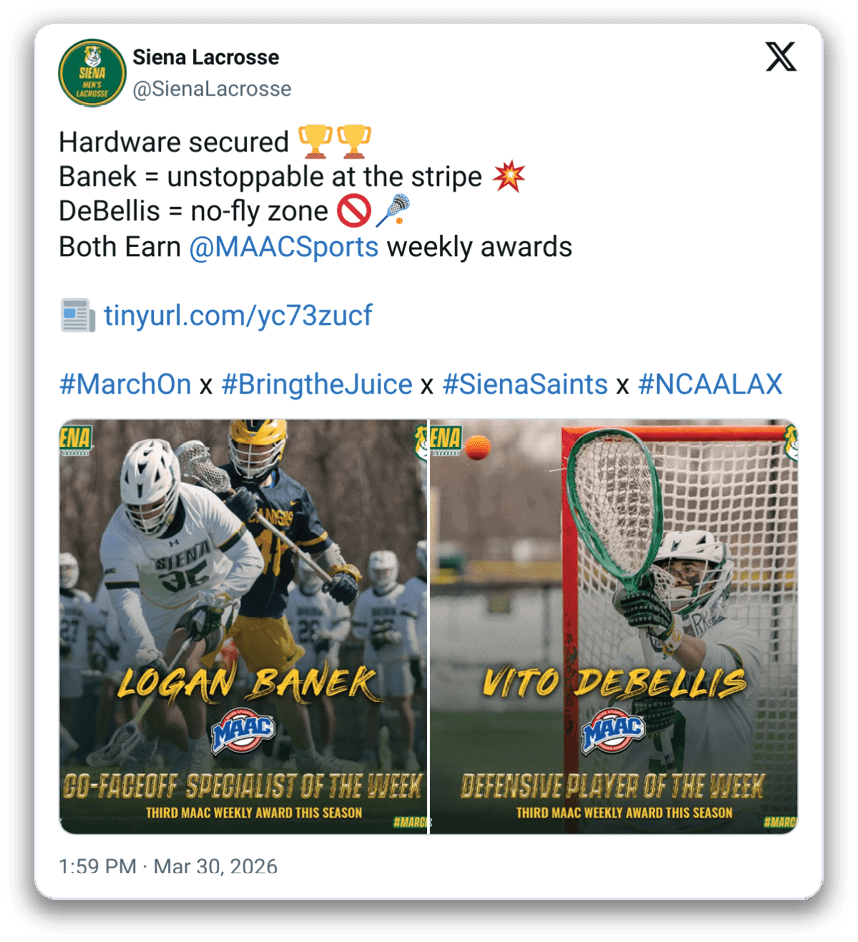
Task: Click the X logo on the post
Action: 781,58
